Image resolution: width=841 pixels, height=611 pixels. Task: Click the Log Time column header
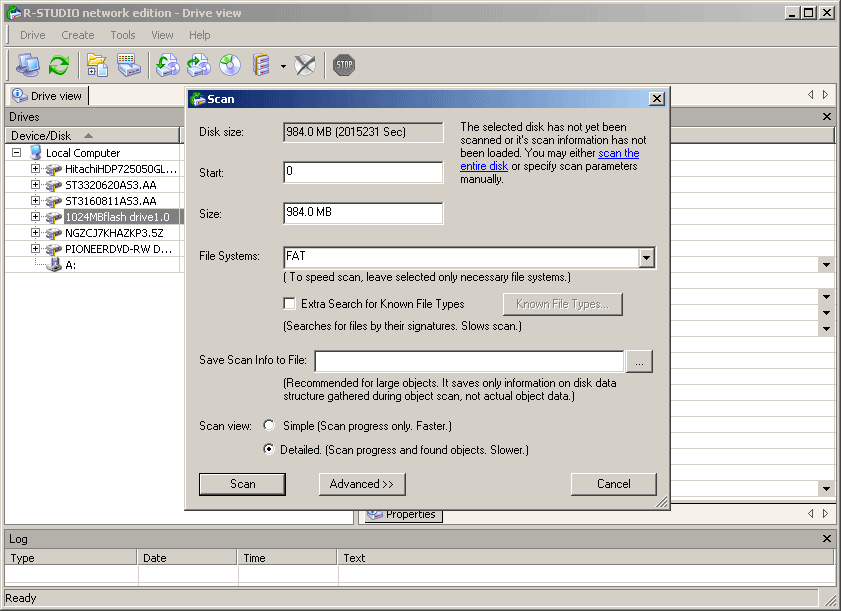tap(287, 558)
